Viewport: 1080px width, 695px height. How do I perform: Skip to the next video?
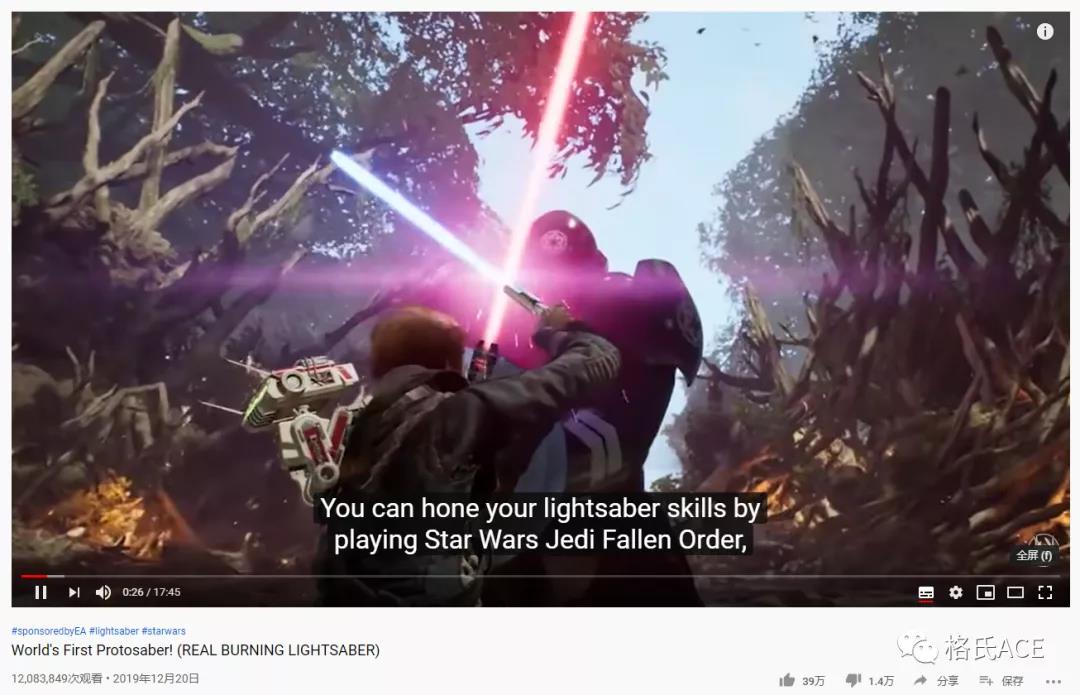[x=74, y=592]
